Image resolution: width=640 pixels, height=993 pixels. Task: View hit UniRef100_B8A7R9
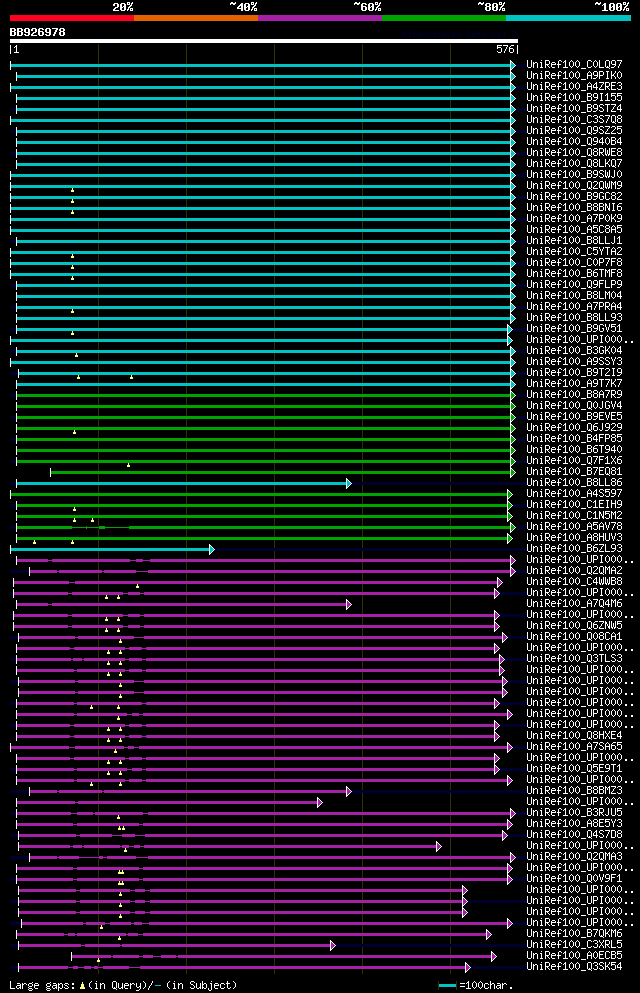(x=574, y=395)
